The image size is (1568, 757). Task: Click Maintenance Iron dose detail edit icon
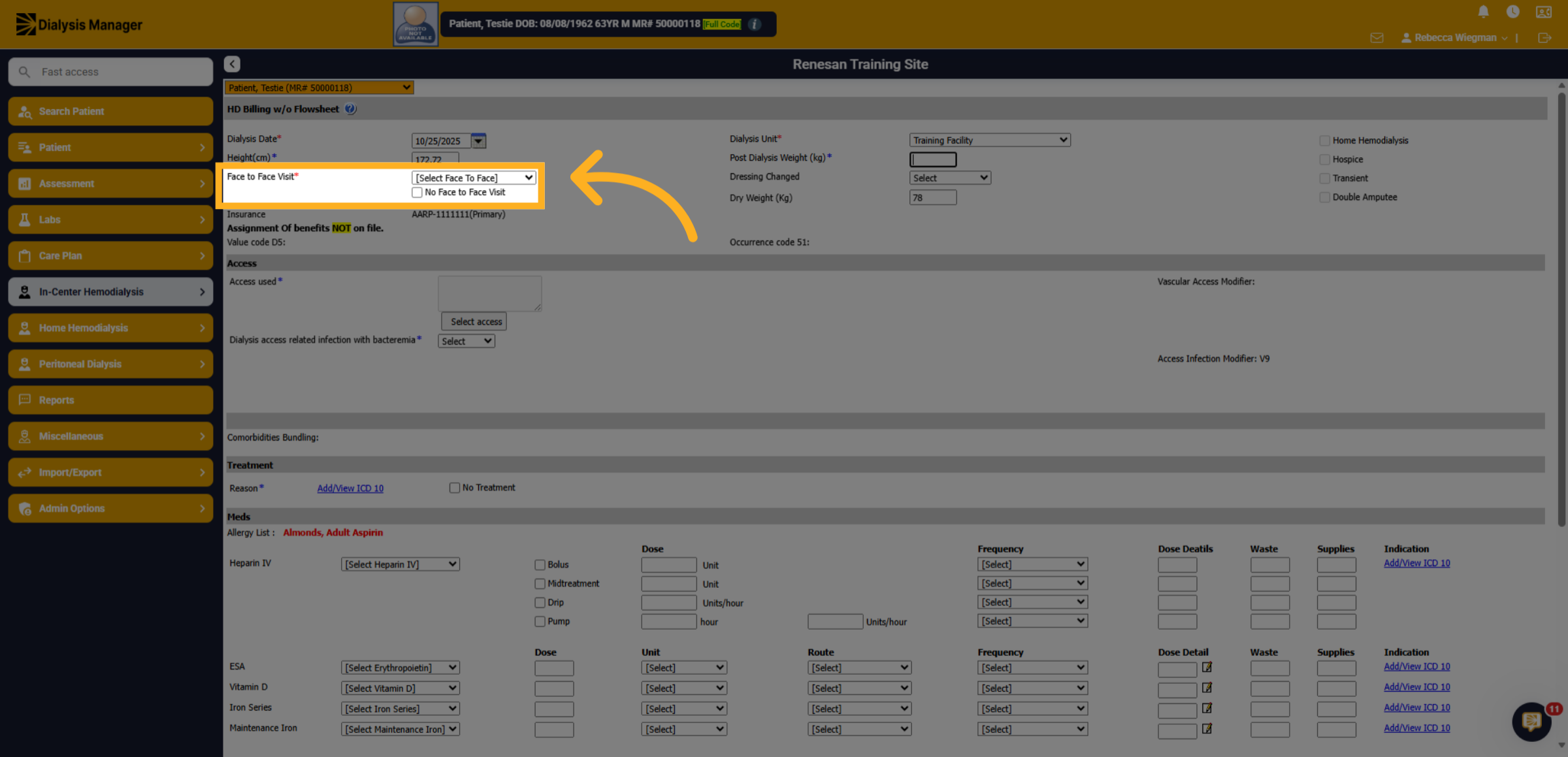pos(1207,728)
